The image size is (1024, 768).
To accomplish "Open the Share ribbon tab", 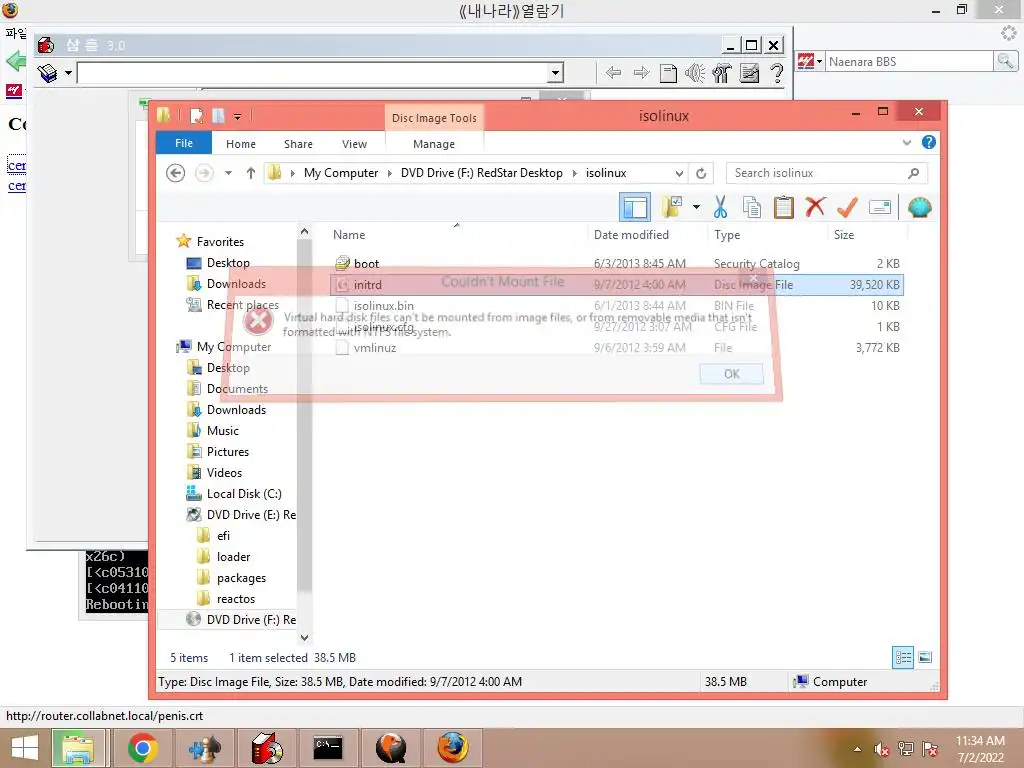I will pyautogui.click(x=298, y=144).
